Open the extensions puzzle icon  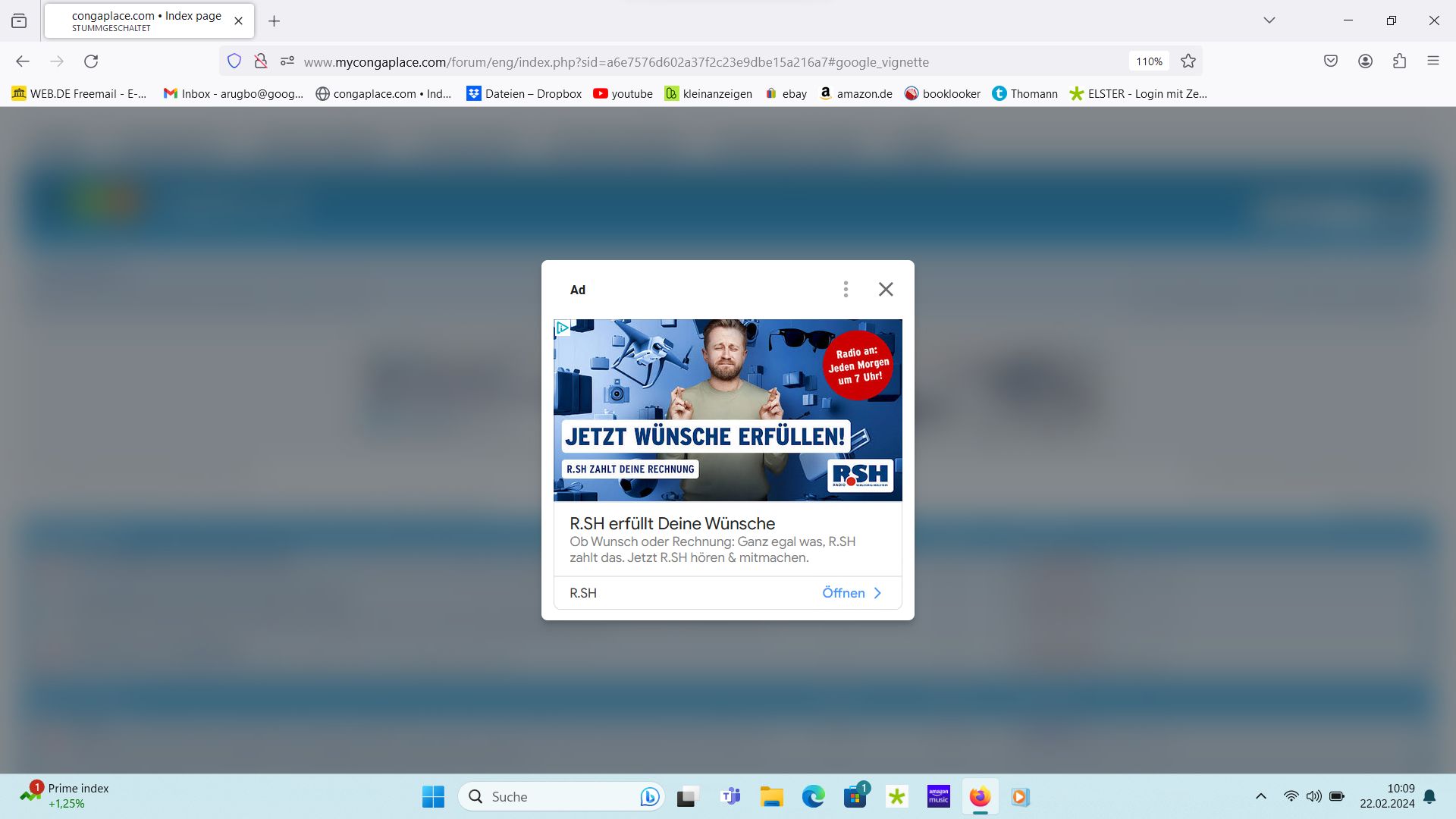pyautogui.click(x=1399, y=61)
